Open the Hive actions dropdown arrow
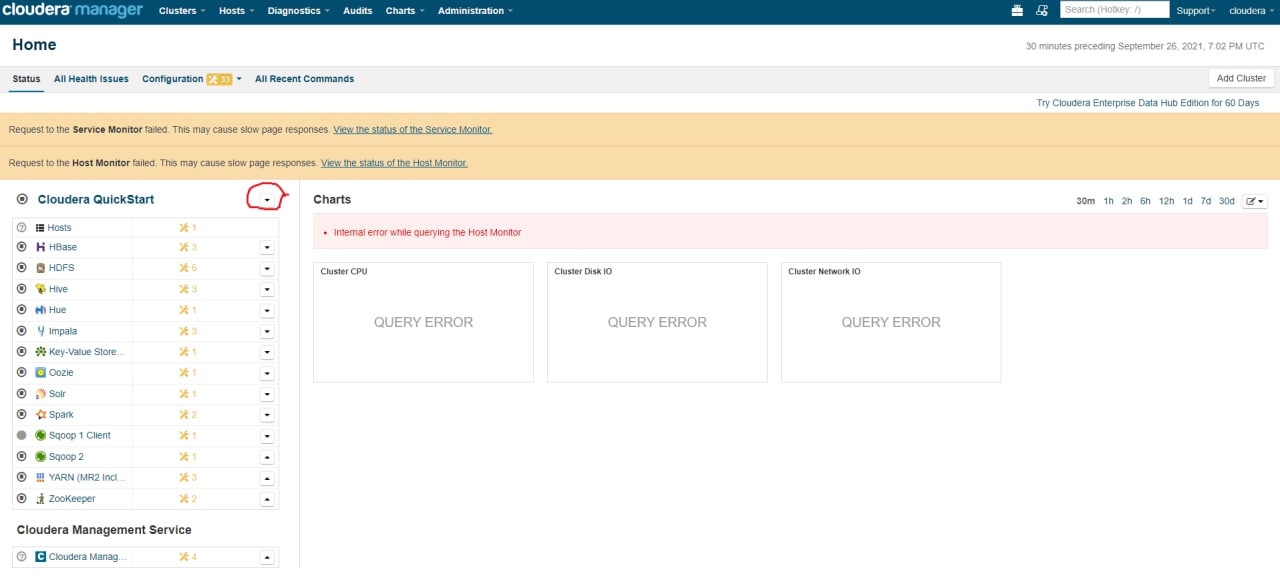Viewport: 1280px width, 578px height. (267, 289)
